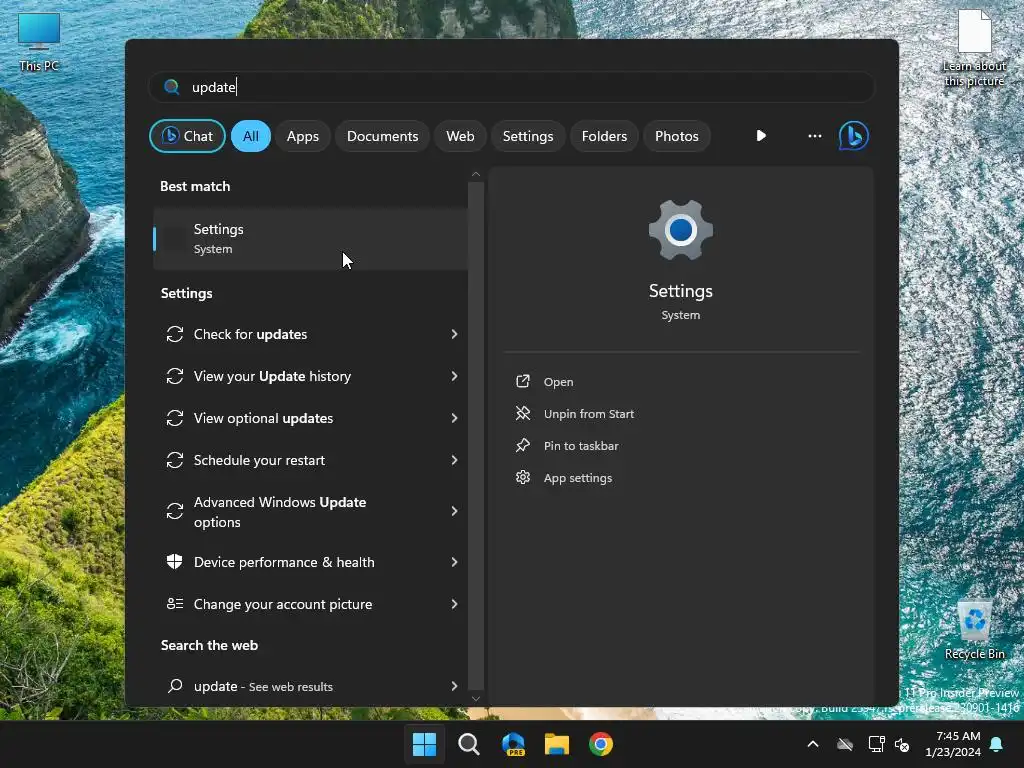The width and height of the screenshot is (1024, 768).
Task: Click the results list scrollbar up arrow
Action: point(475,174)
